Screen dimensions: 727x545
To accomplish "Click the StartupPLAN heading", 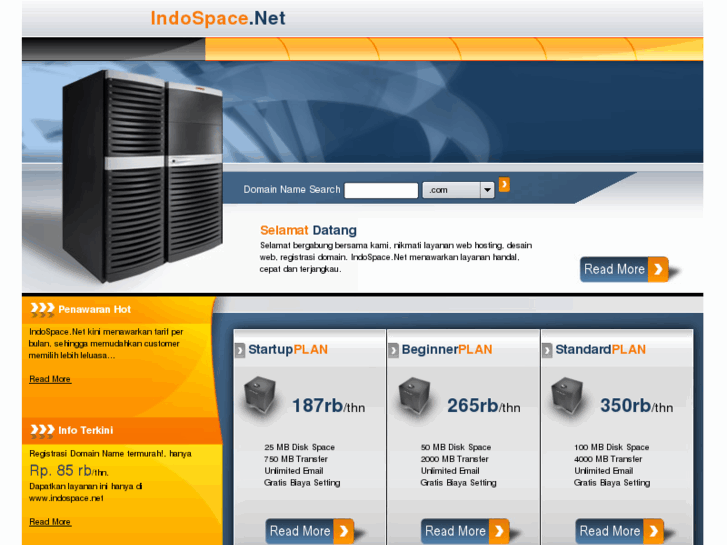I will coord(288,350).
